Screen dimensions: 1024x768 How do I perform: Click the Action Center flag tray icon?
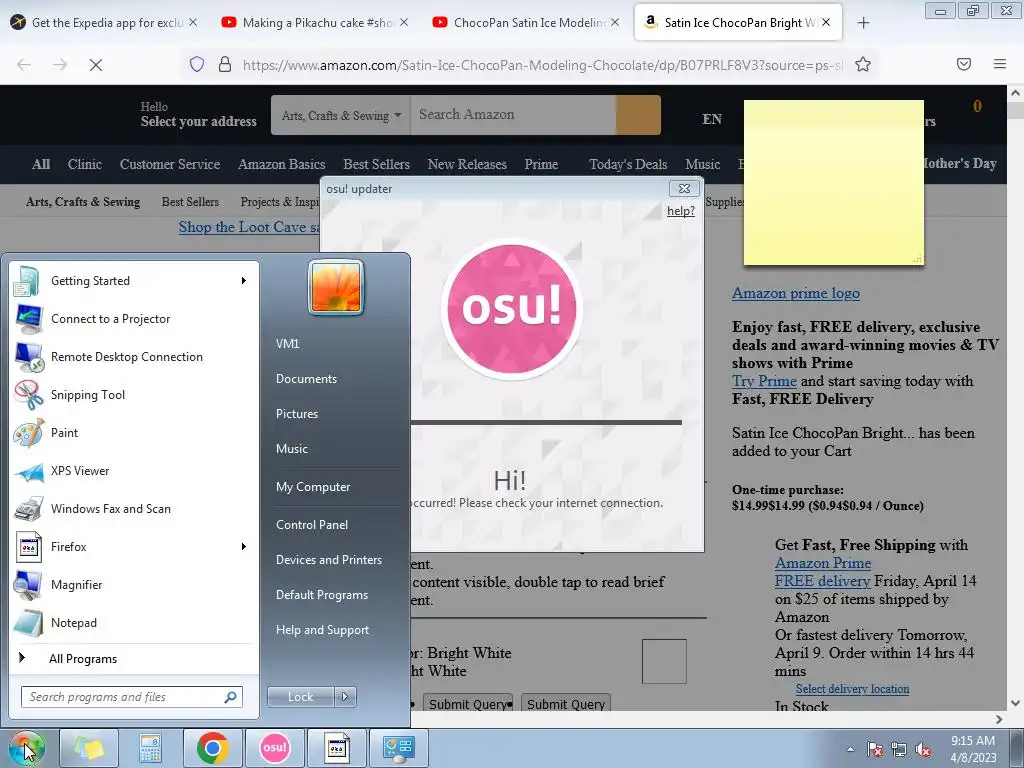874,749
